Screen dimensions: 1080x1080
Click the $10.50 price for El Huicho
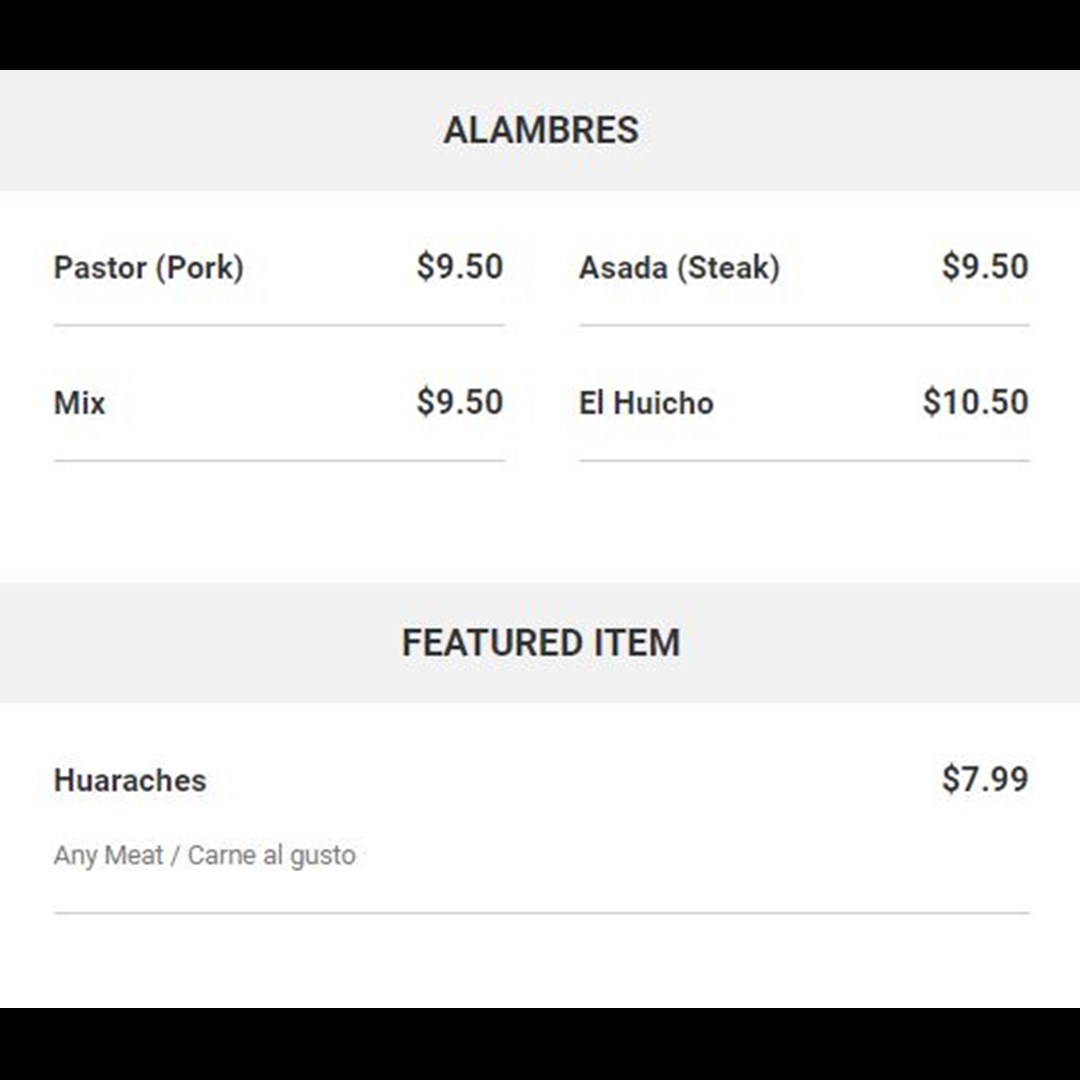pyautogui.click(x=976, y=402)
